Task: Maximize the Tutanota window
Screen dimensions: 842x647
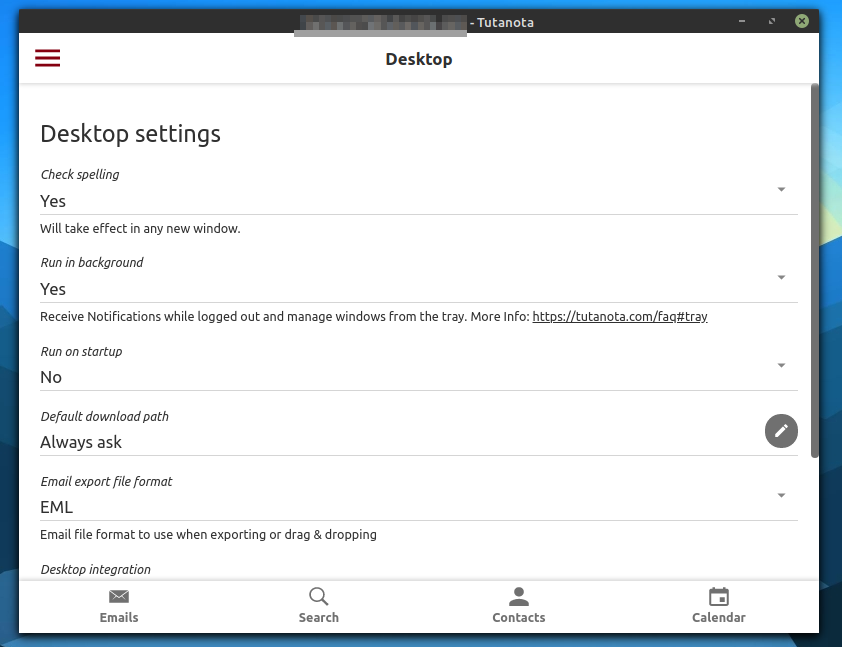Action: point(772,21)
